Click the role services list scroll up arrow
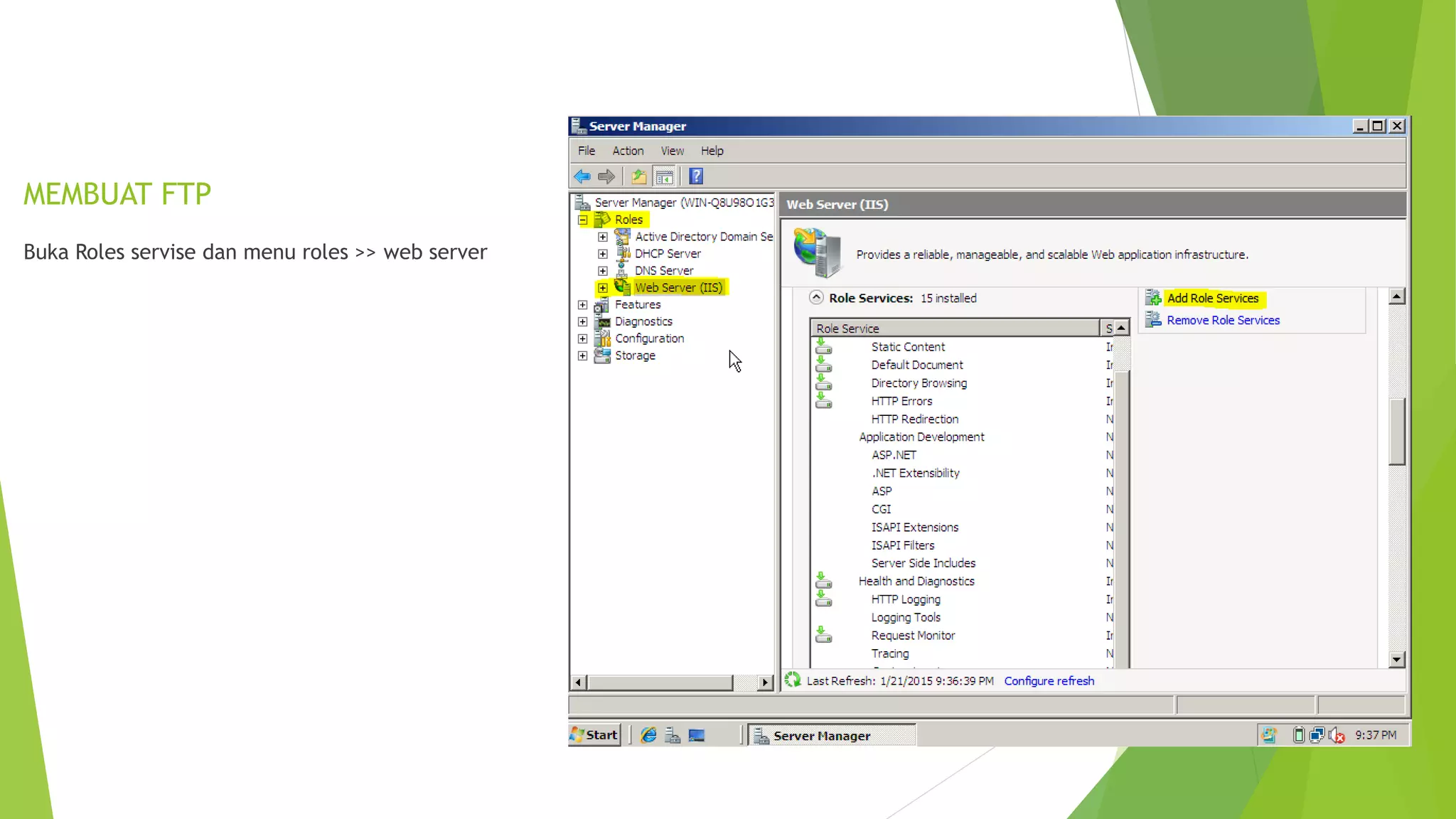 1121,328
